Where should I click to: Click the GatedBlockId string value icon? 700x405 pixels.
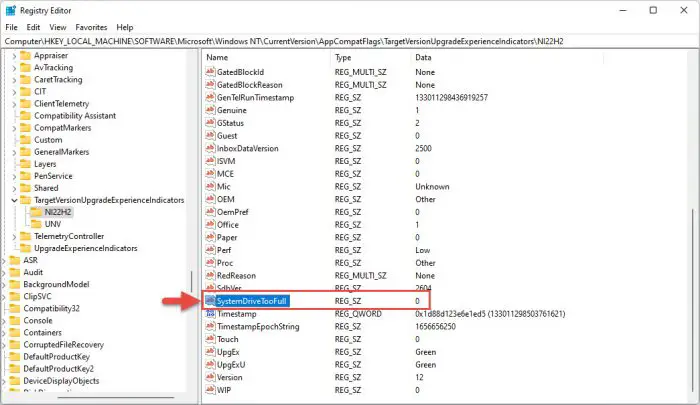[210, 72]
